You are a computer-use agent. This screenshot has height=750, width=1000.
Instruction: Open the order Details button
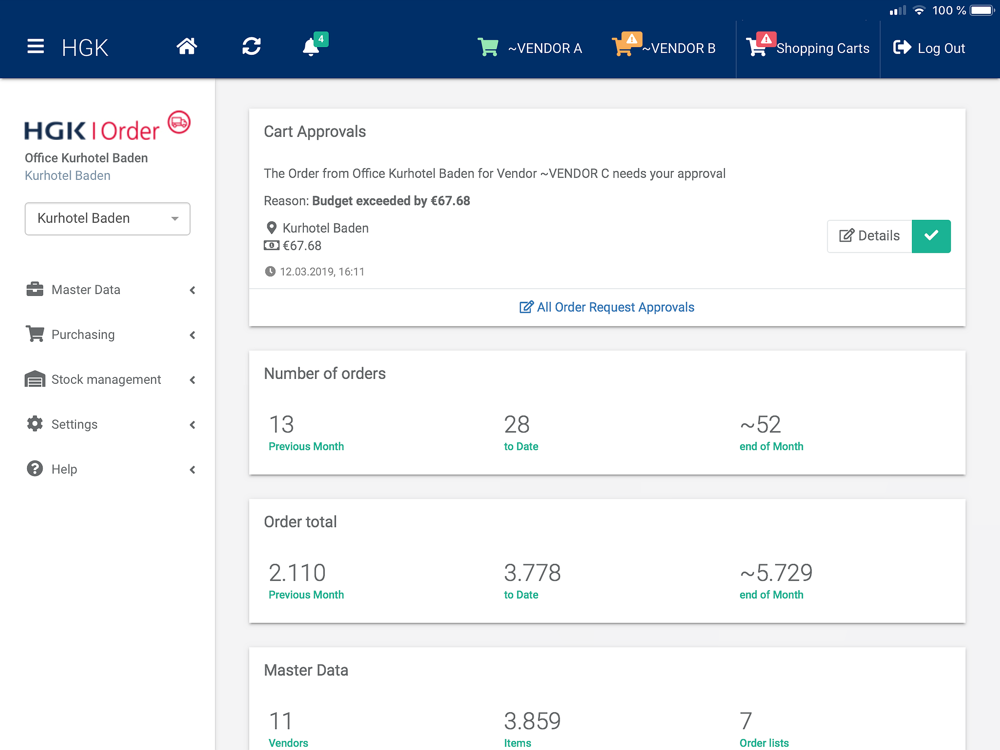tap(869, 236)
